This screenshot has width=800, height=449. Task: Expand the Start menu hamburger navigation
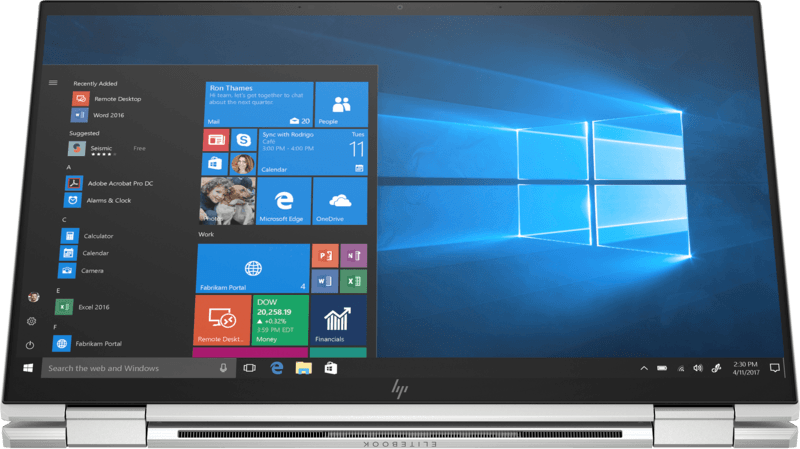pyautogui.click(x=53, y=82)
